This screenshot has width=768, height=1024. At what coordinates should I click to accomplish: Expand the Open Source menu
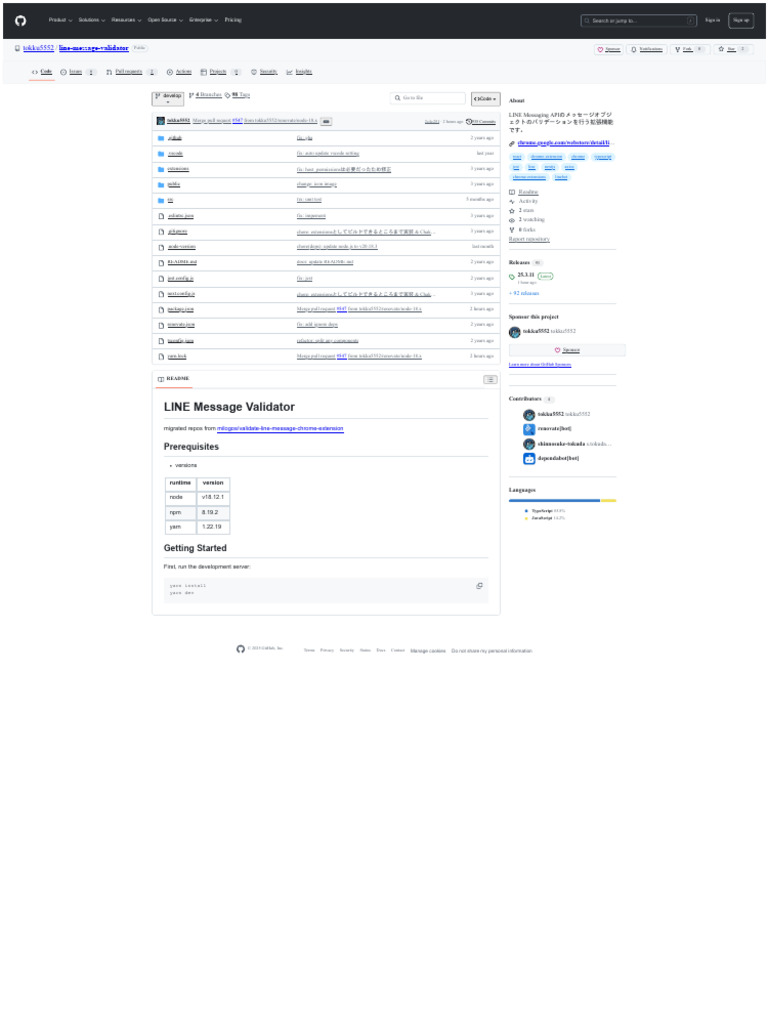[165, 20]
